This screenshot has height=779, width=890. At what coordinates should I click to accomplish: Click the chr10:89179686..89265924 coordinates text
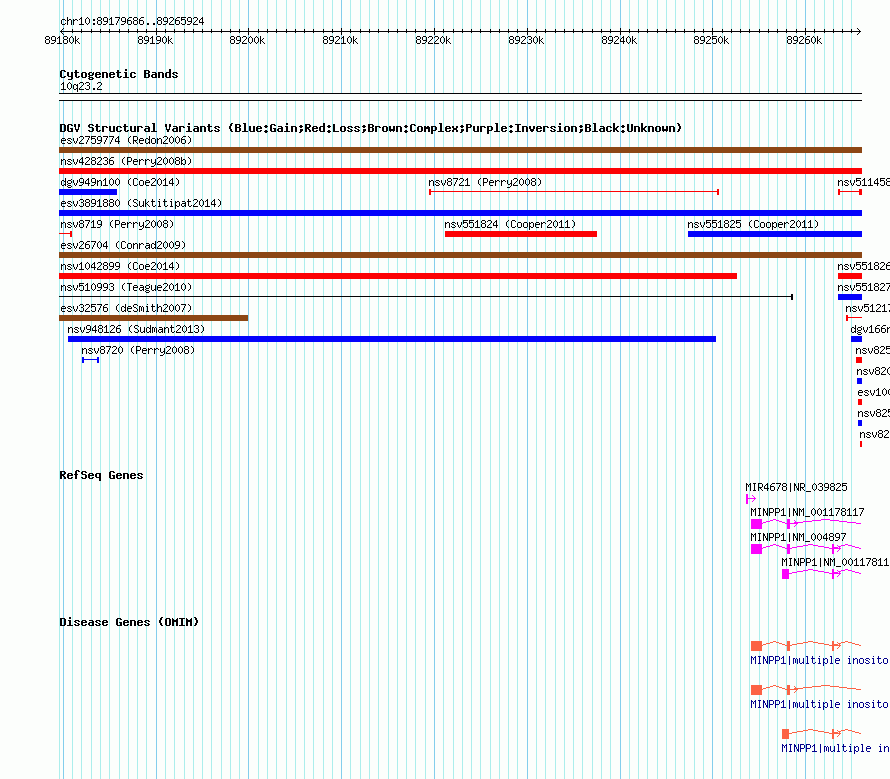(132, 21)
